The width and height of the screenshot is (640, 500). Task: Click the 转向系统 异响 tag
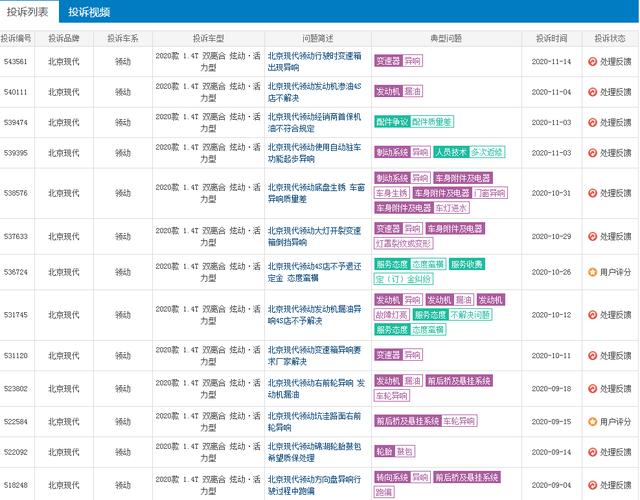coord(402,477)
